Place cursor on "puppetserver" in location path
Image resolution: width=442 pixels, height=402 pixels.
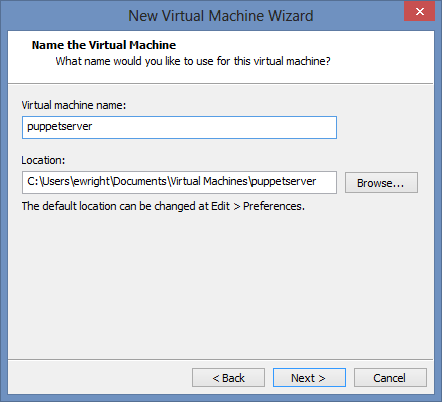(284, 182)
